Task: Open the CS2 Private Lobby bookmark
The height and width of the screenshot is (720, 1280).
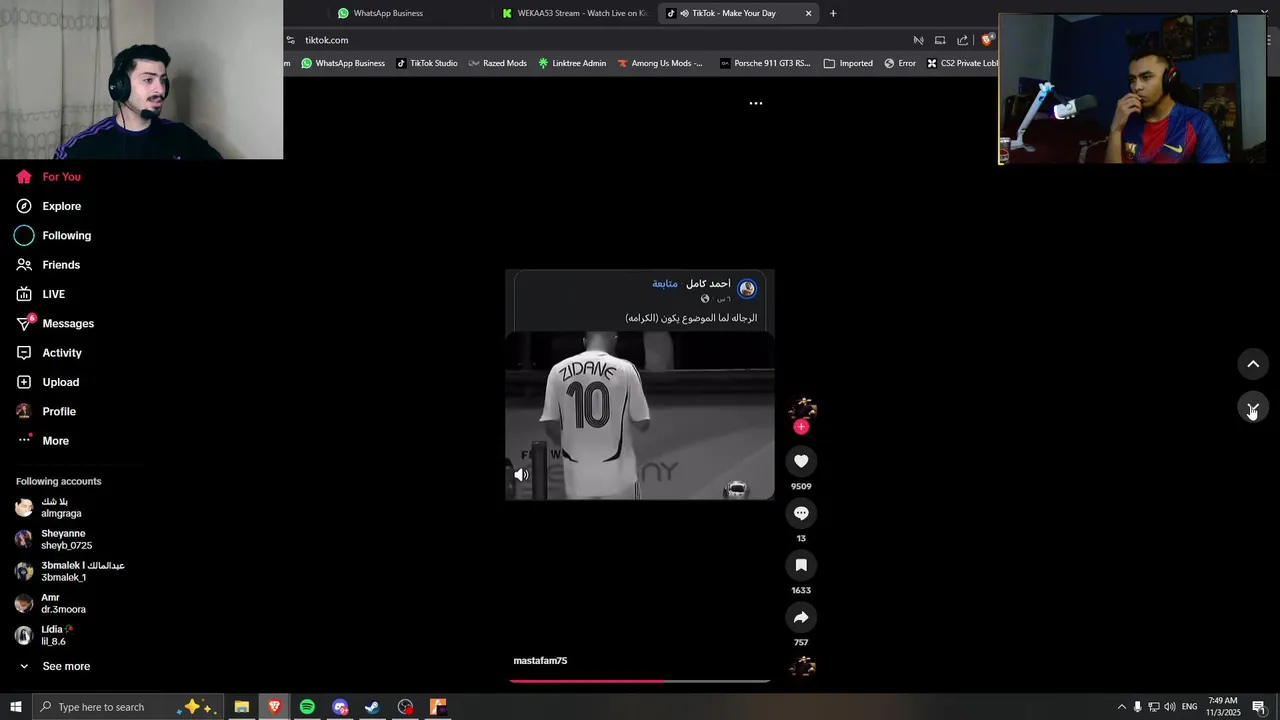Action: click(x=962, y=63)
